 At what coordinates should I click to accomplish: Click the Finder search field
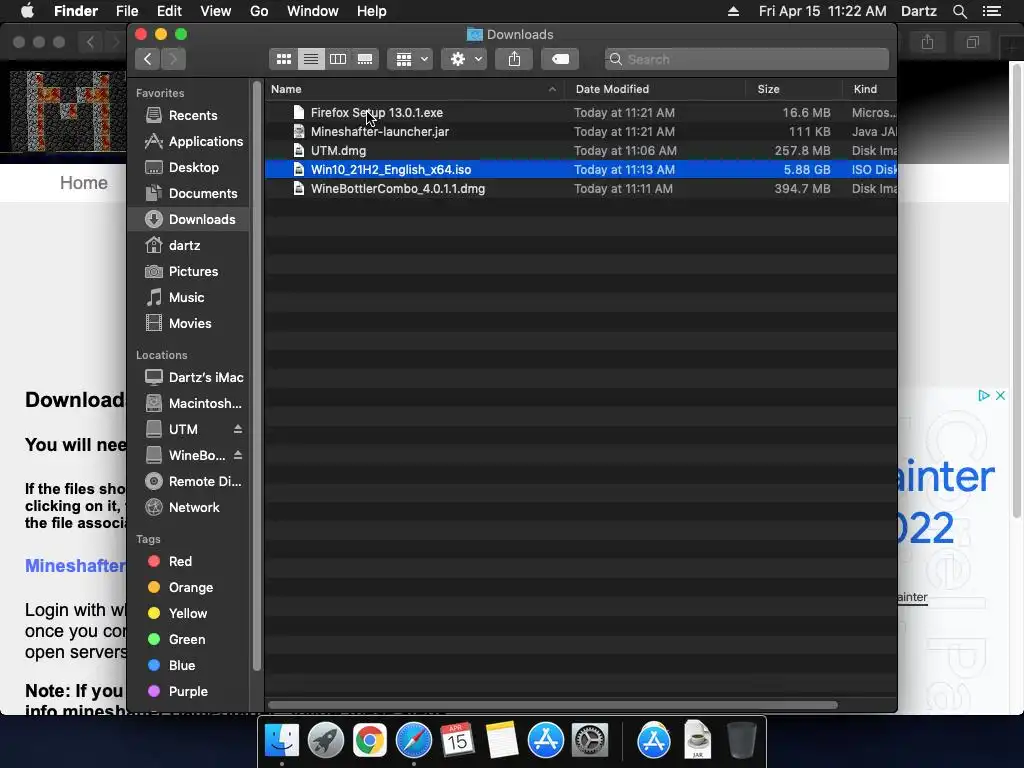[x=746, y=59]
